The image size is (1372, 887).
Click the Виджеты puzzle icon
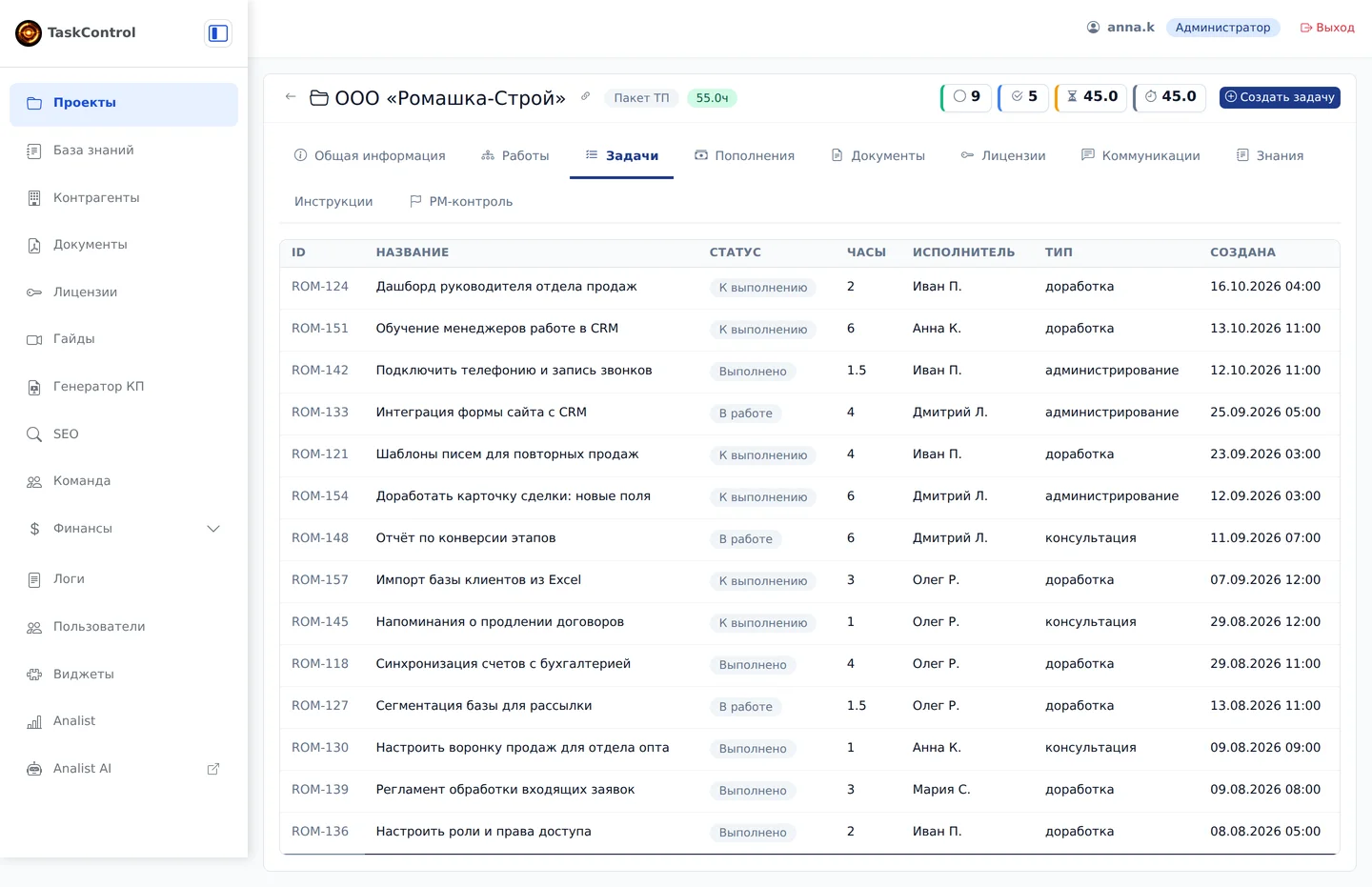click(34, 675)
